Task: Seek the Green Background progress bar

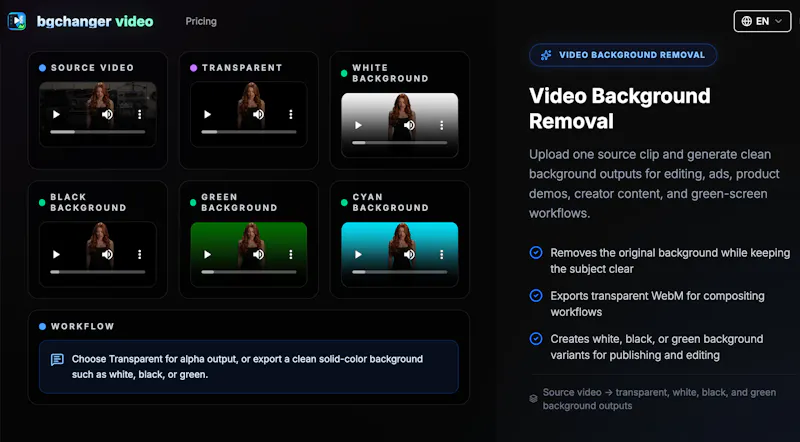Action: [x=248, y=272]
